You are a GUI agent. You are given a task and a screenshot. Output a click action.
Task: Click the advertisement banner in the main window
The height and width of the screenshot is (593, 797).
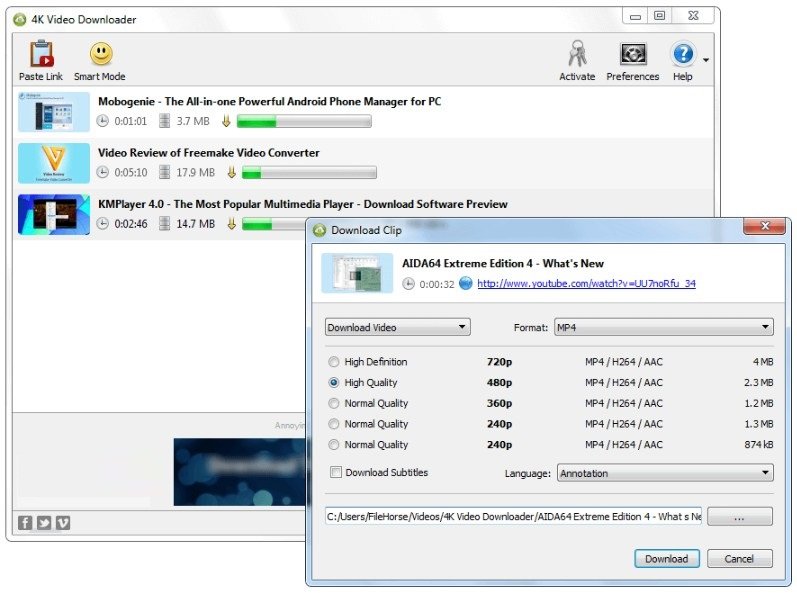pos(239,472)
